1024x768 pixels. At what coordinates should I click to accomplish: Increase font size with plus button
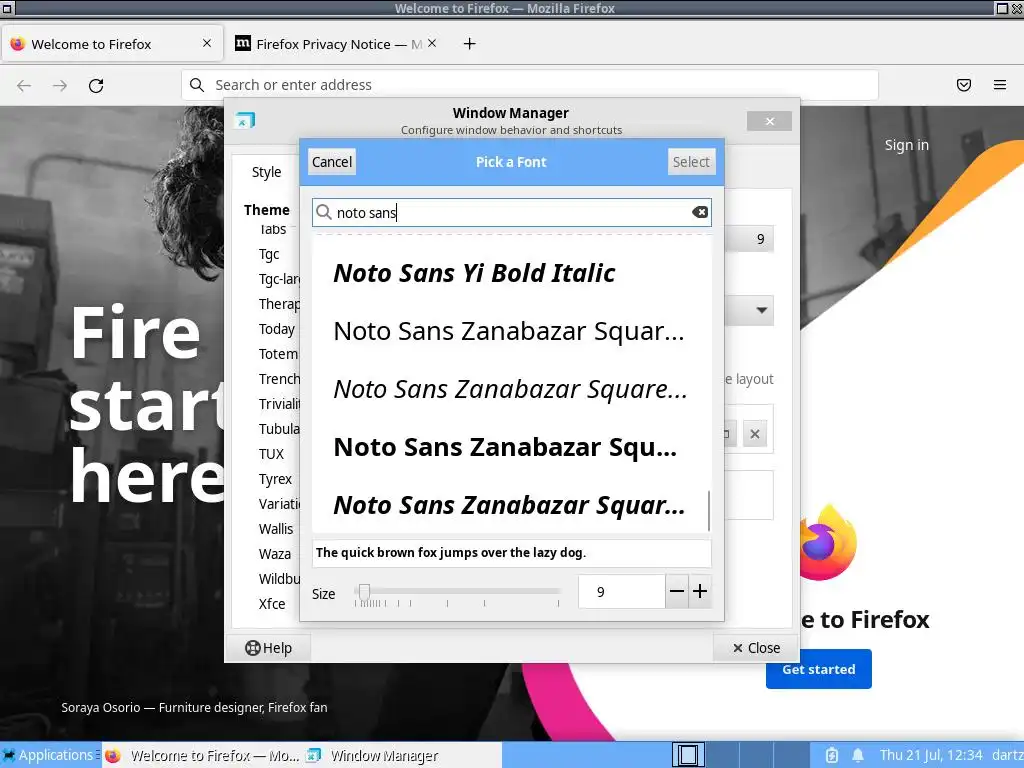[x=700, y=592]
